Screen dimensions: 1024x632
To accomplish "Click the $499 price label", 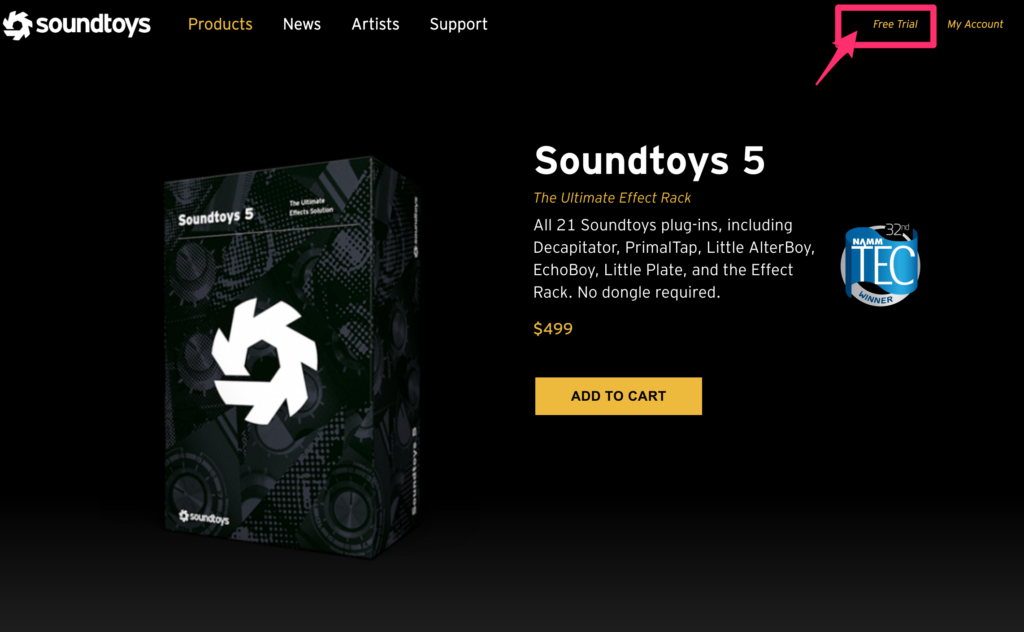I will click(552, 328).
